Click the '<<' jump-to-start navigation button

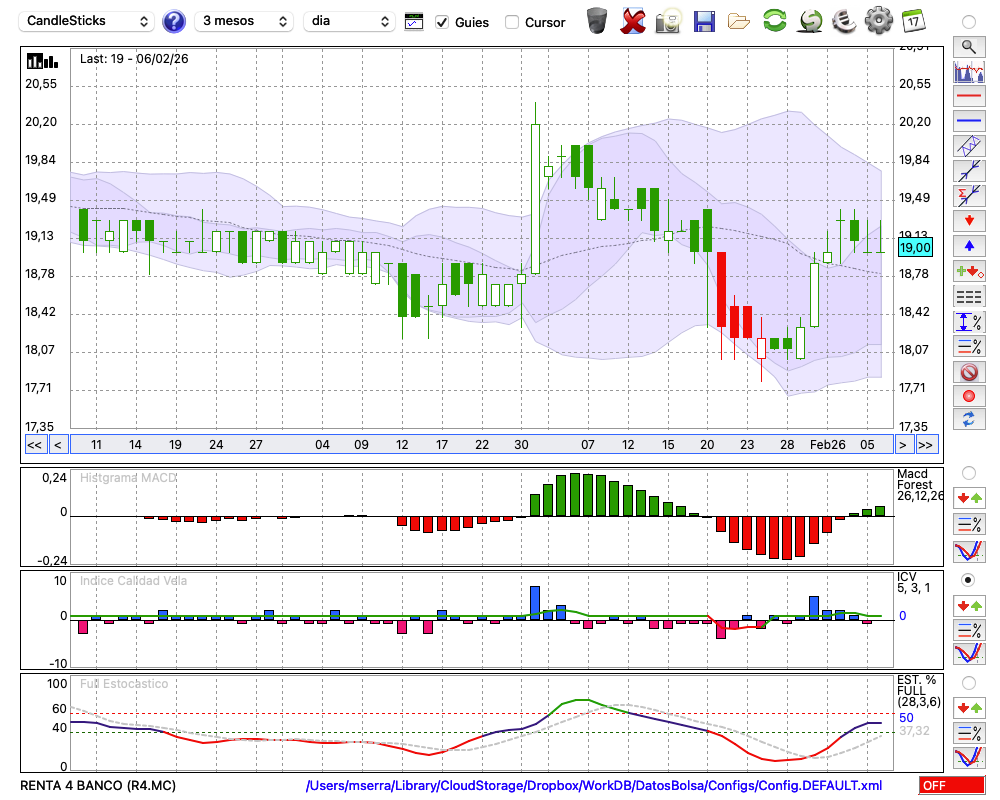click(x=34, y=445)
